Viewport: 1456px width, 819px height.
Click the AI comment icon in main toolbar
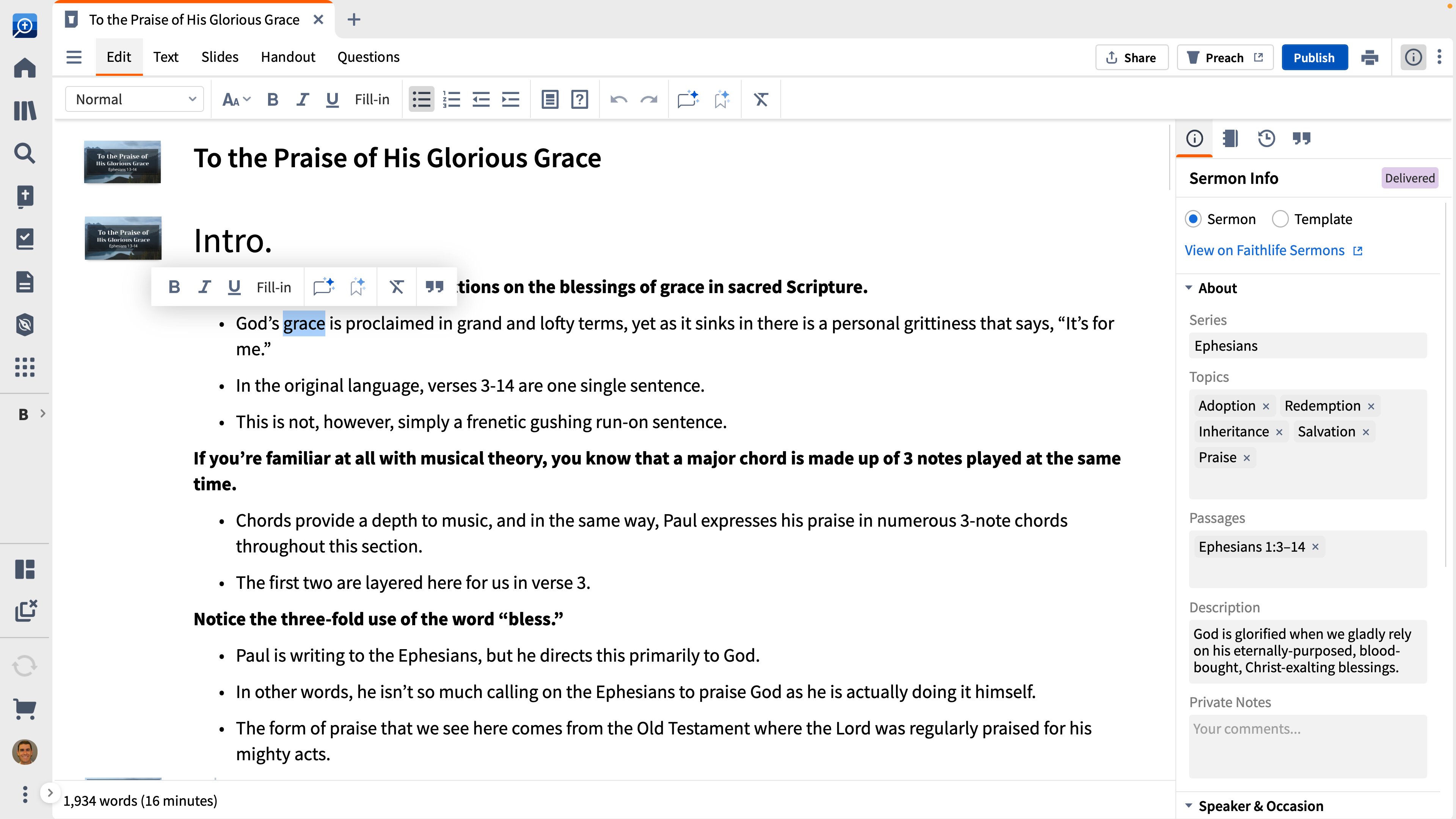688,99
